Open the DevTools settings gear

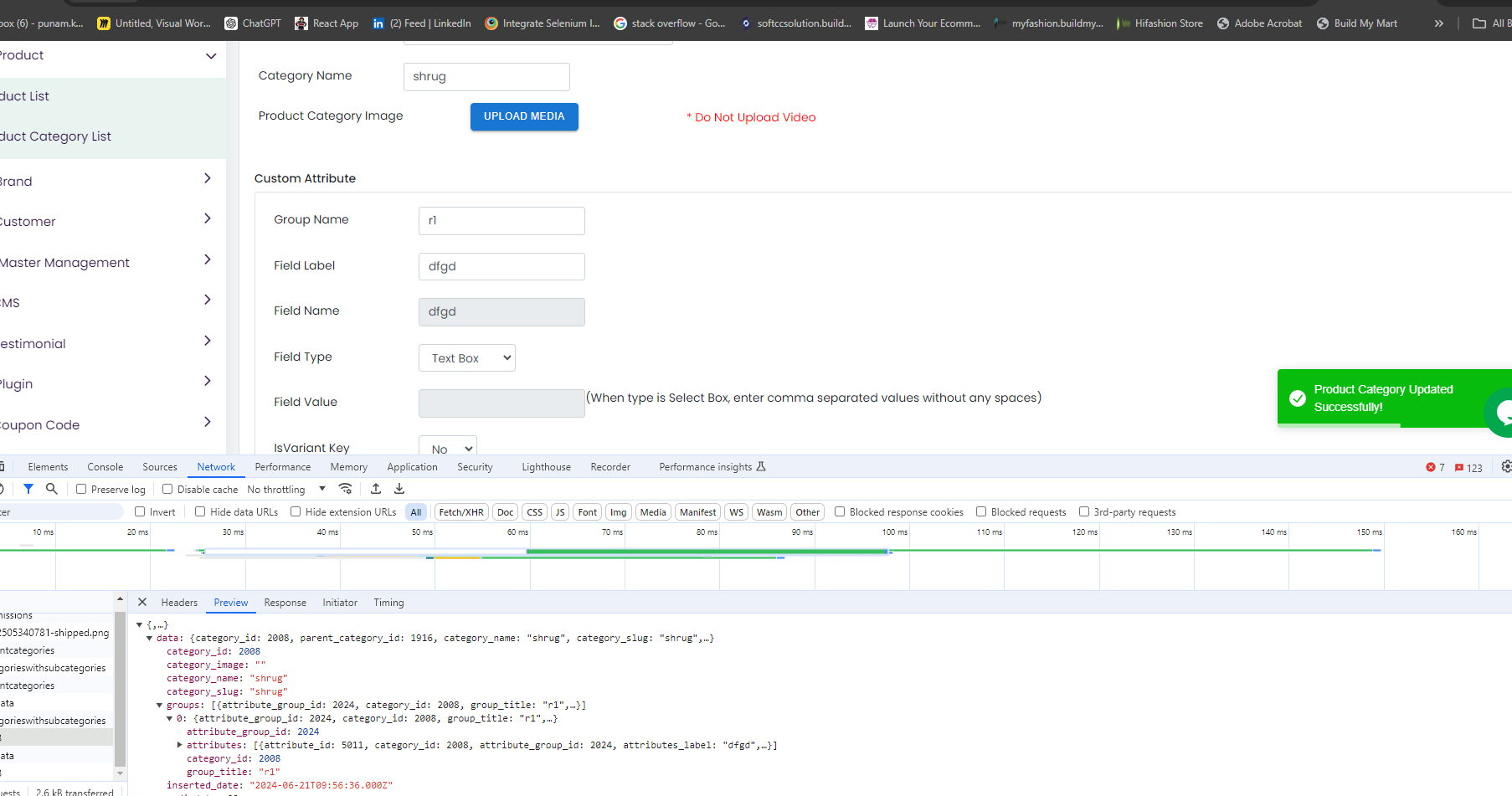coord(1506,467)
